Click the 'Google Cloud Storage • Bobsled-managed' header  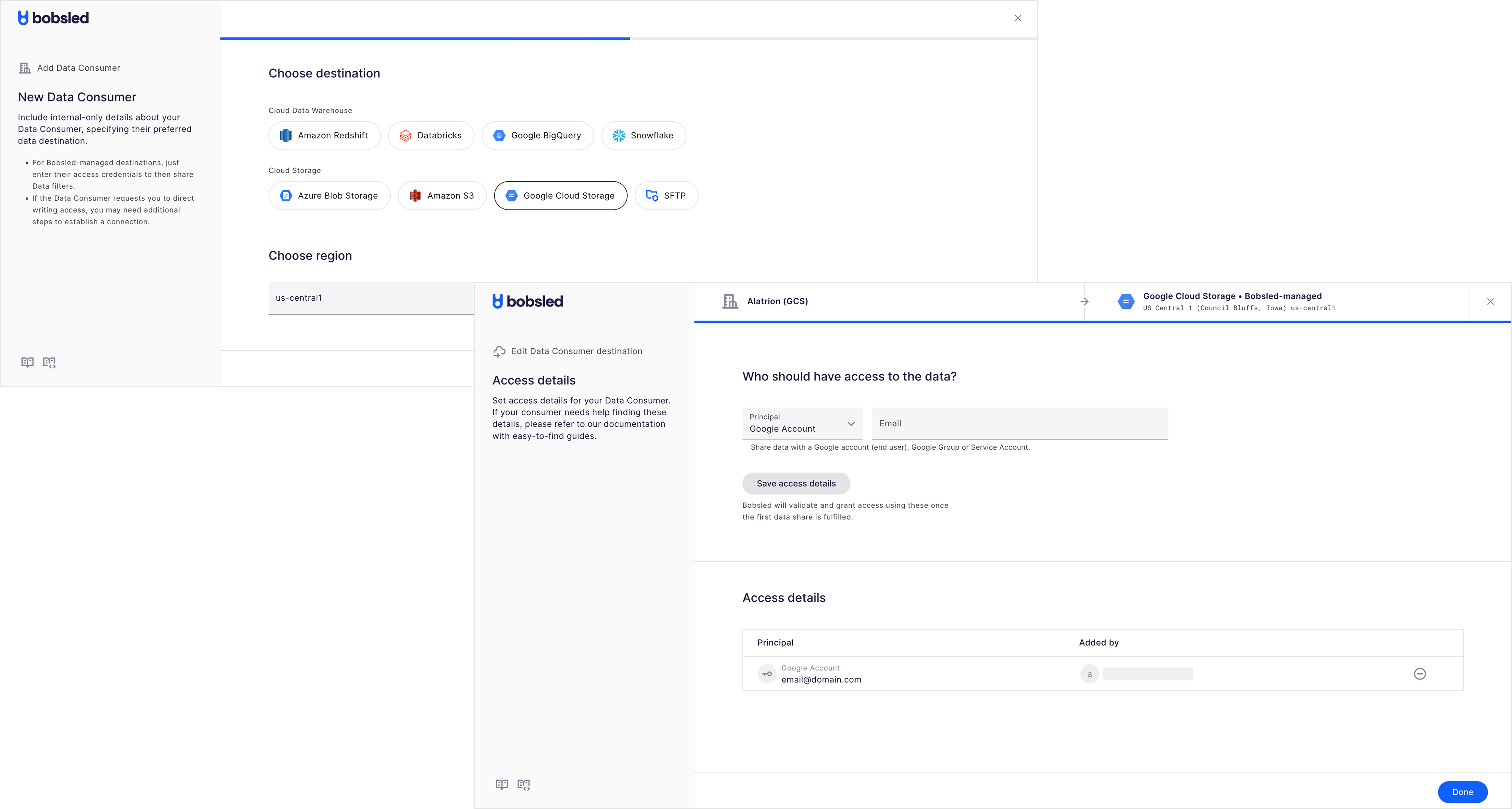tap(1232, 296)
